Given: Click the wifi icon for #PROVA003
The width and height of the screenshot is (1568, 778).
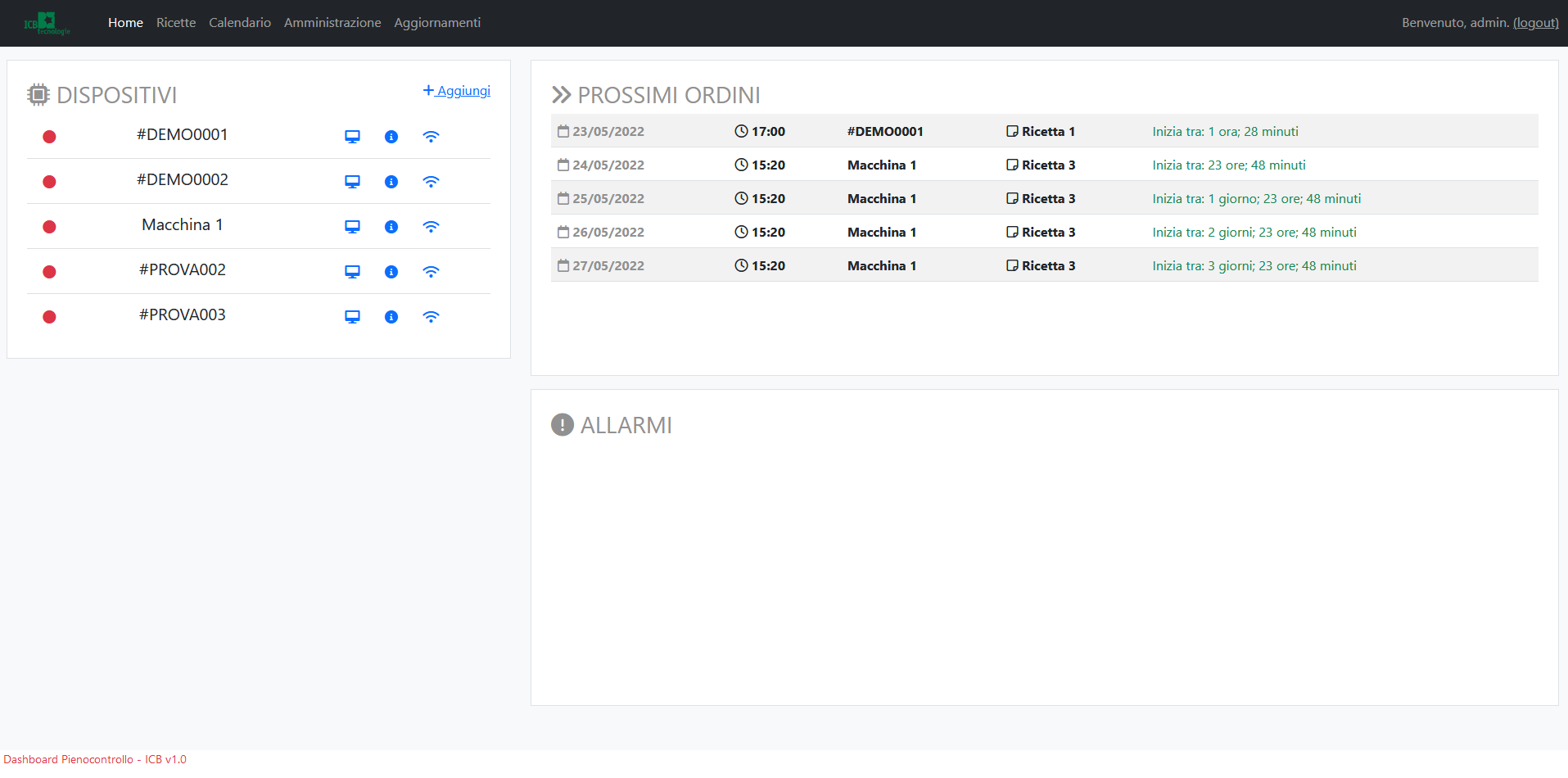Looking at the screenshot, I should coord(431,317).
